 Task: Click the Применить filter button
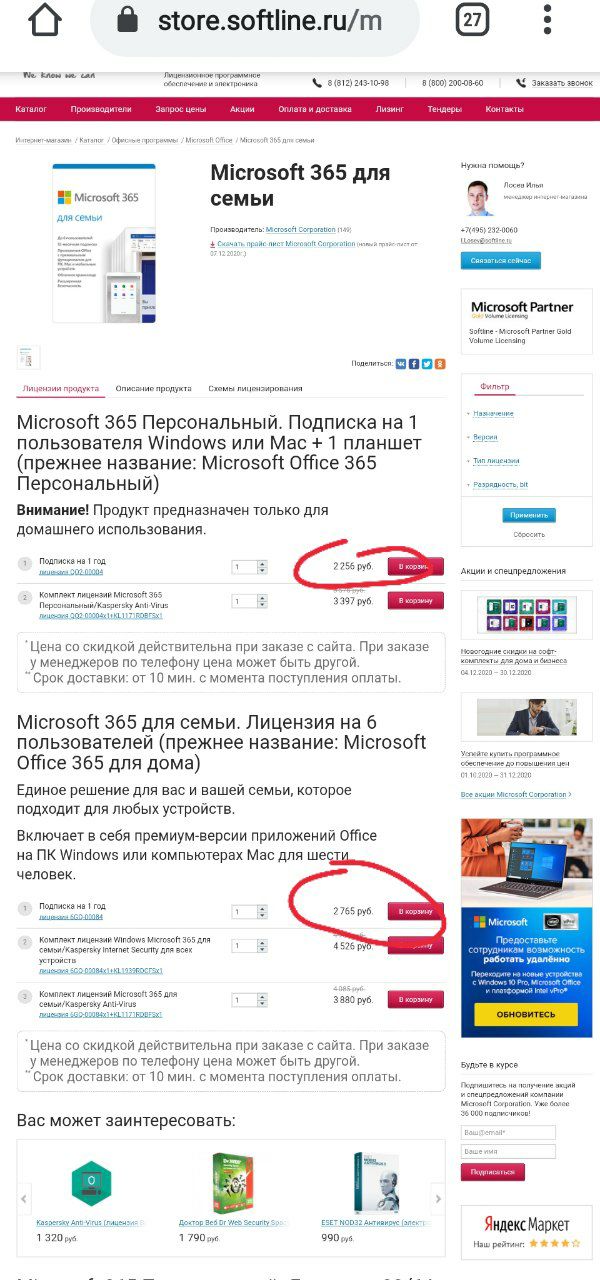click(x=529, y=516)
